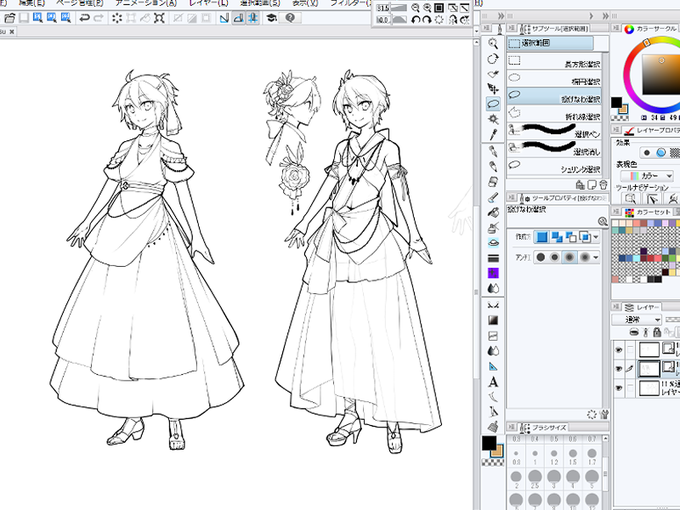
Task: Select the Gradient tool
Action: pyautogui.click(x=493, y=320)
